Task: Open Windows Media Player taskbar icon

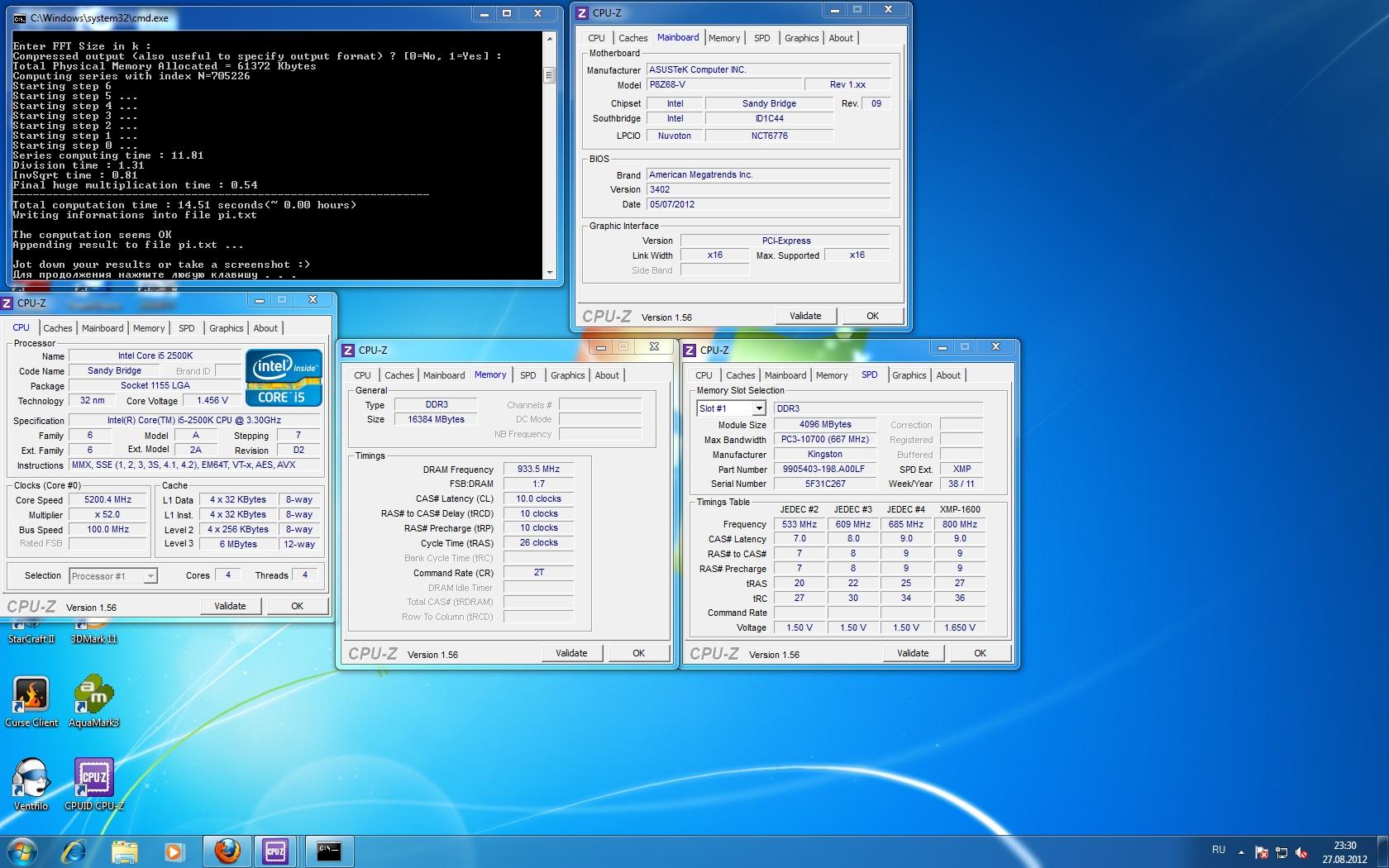Action: pos(174,851)
